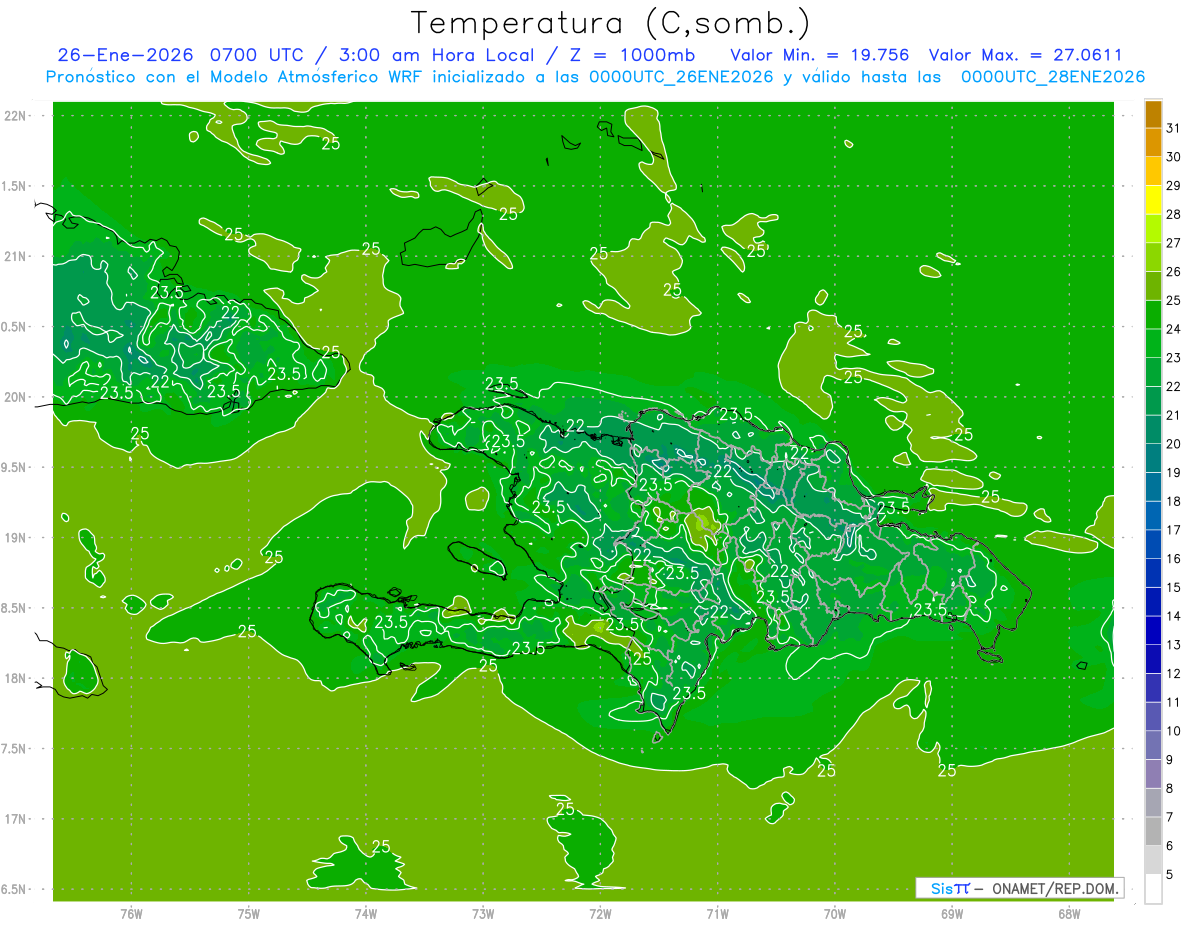Viewport: 1200px width, 927px height.
Task: Click the legend value '26'
Action: tap(1174, 272)
